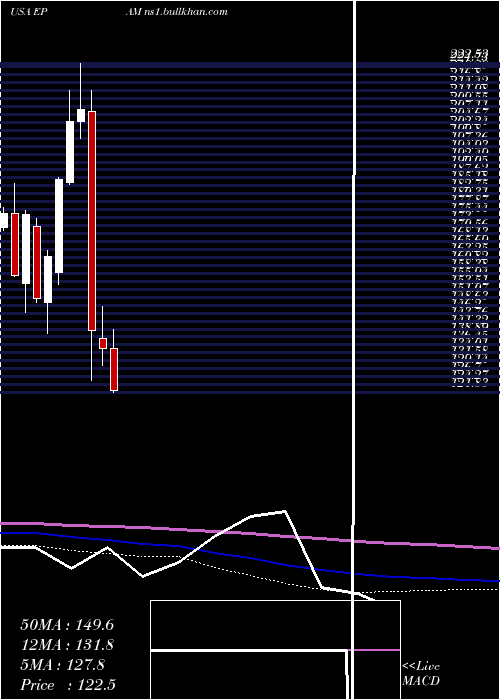Screen dimensions: 500x700
Task: Click the 5MA : 127.8 value text
Action: (x=62, y=665)
